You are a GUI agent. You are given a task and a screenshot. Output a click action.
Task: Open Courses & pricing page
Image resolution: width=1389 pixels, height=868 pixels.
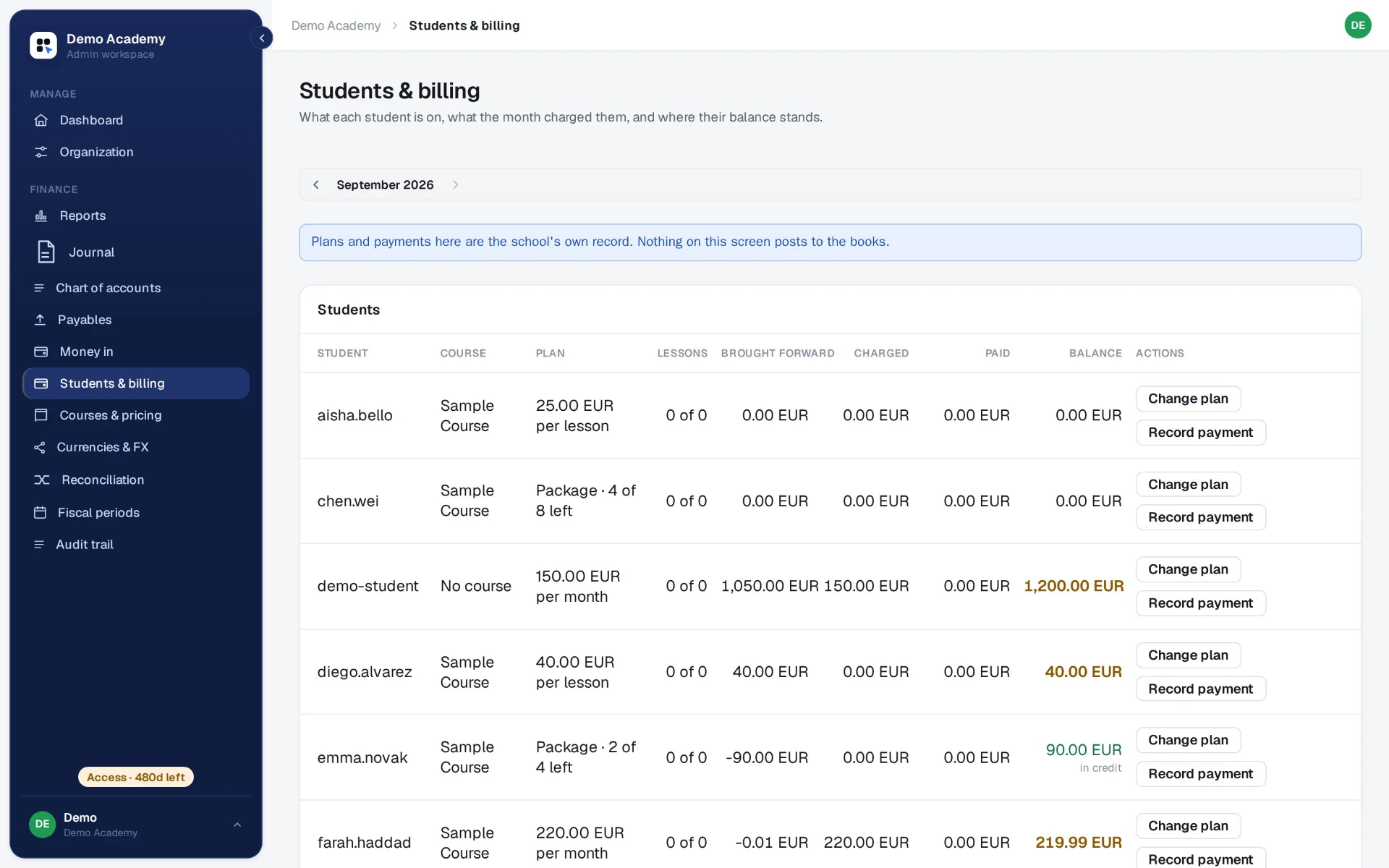136,415
